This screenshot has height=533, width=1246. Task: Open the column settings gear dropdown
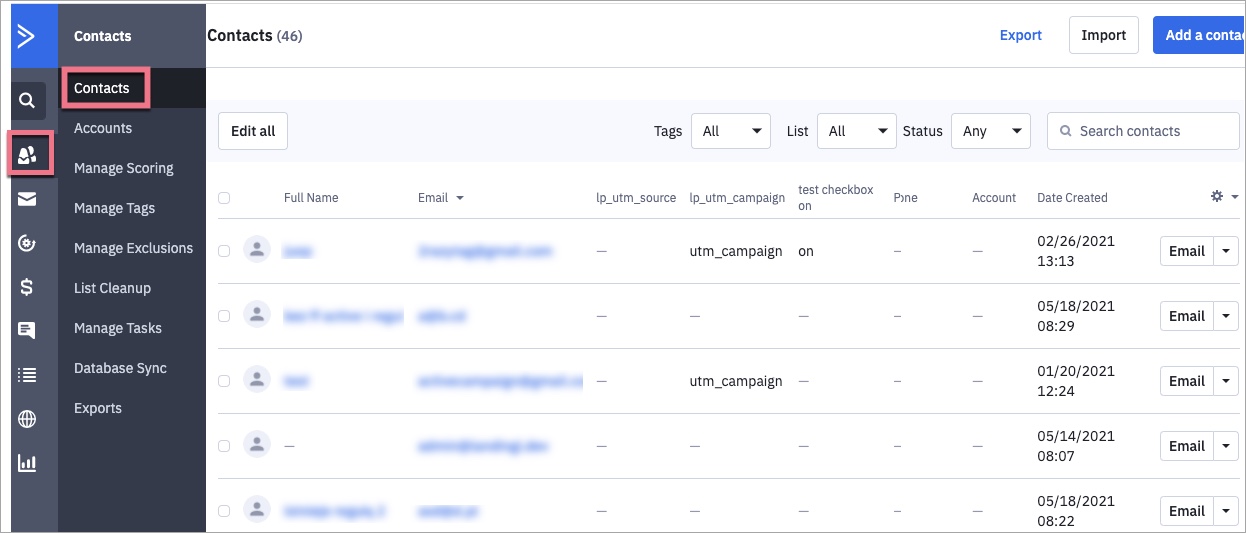tap(1224, 197)
